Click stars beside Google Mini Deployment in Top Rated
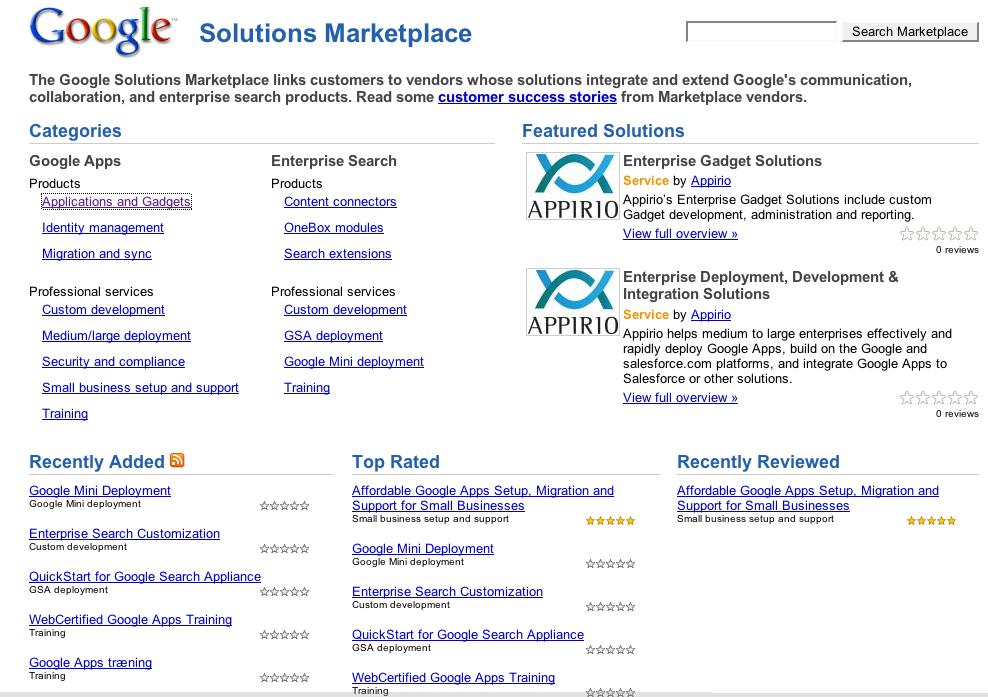The width and height of the screenshot is (988, 697). coord(611,563)
